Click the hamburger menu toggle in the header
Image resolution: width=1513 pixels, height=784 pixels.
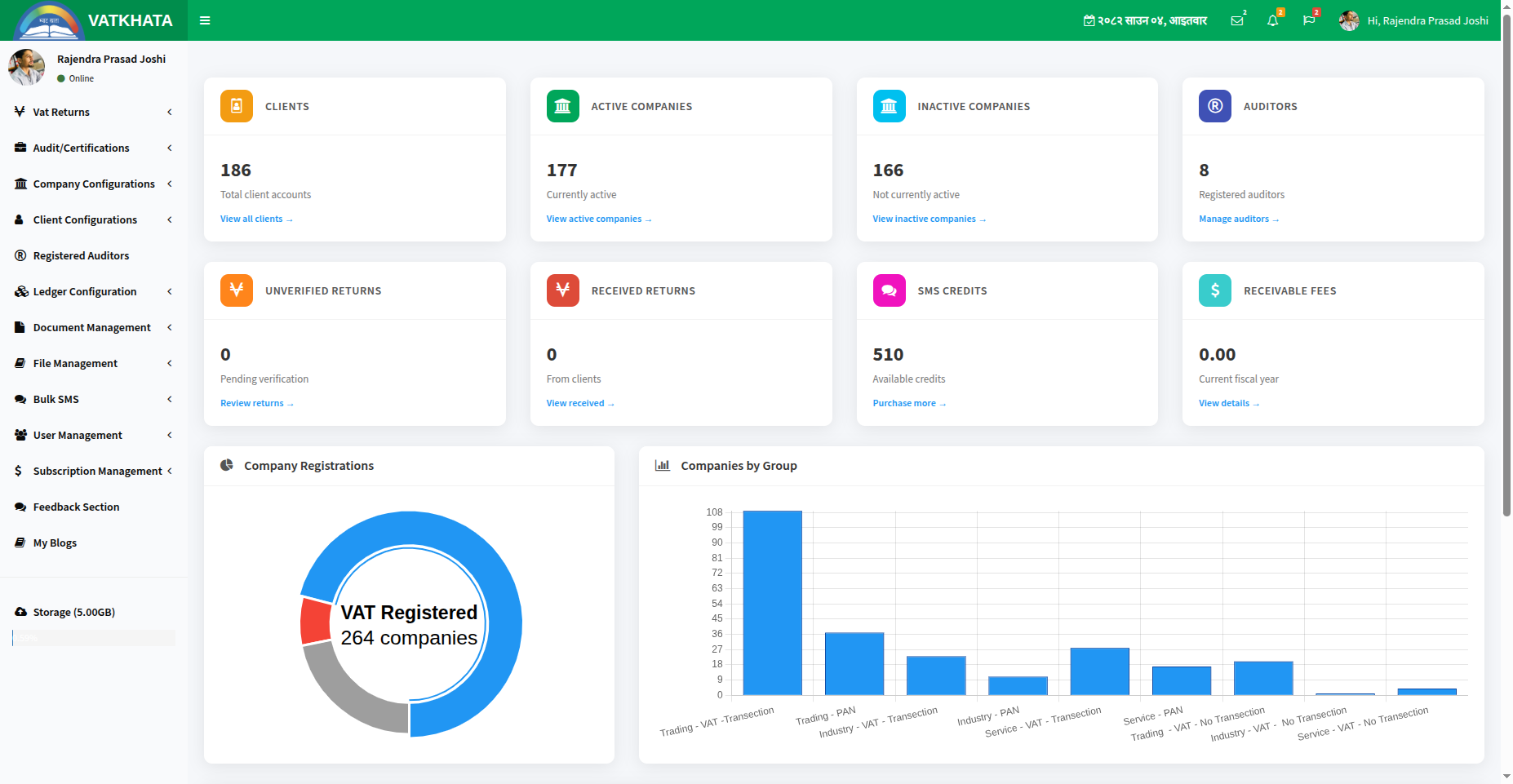coord(205,20)
